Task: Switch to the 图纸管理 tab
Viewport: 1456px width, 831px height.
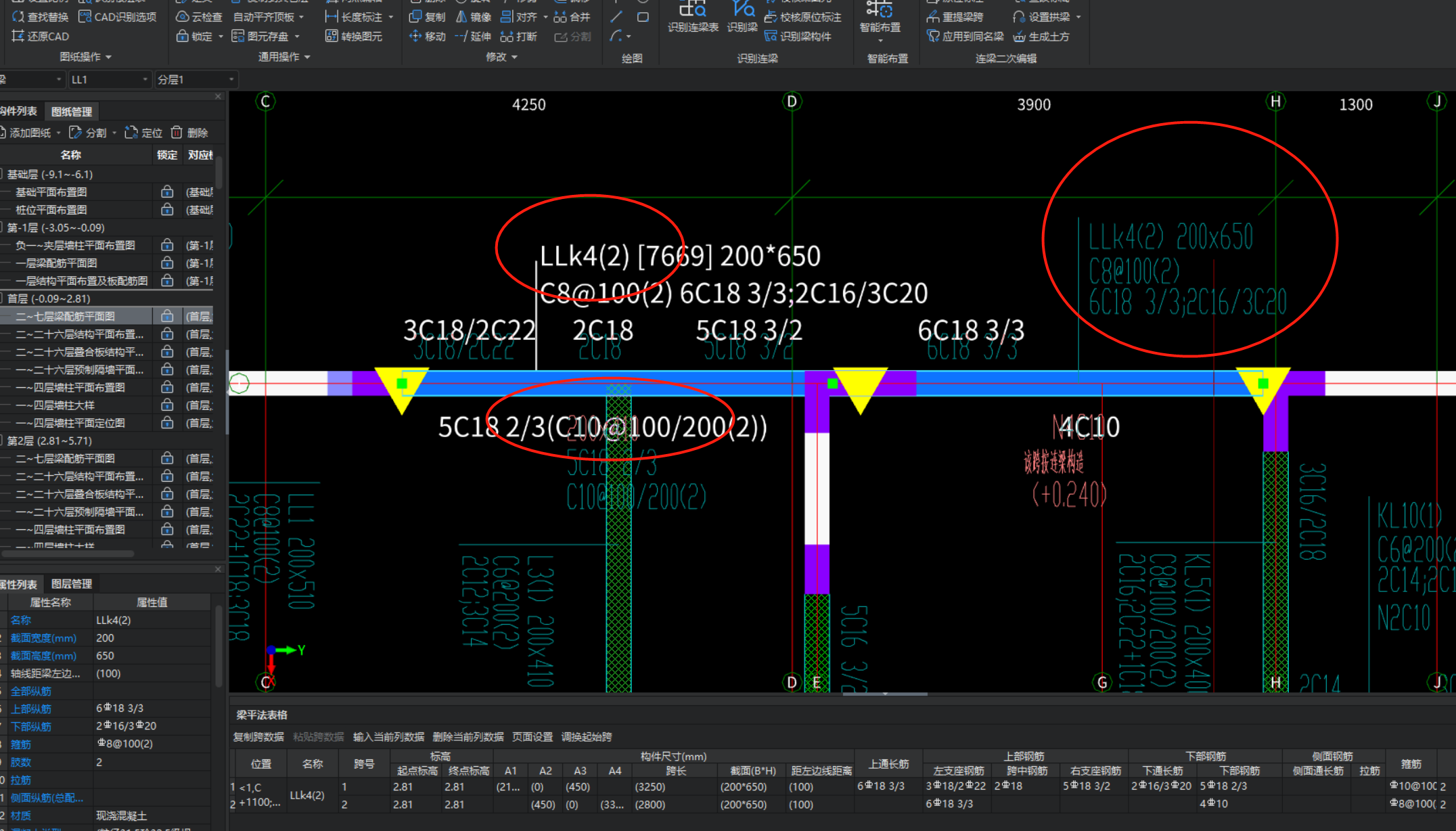Action: click(x=72, y=112)
